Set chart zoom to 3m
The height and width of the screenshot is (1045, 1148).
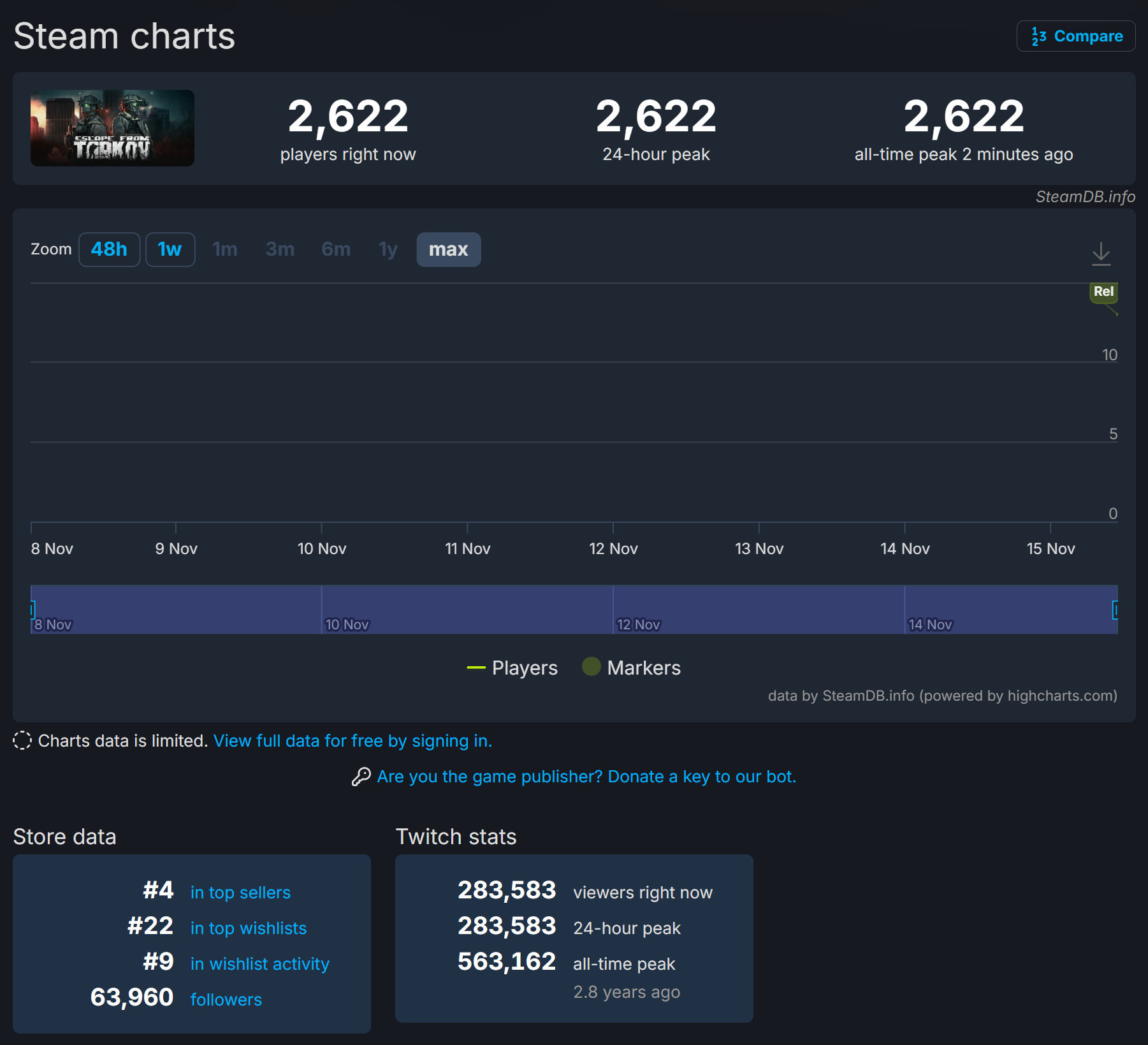[280, 249]
